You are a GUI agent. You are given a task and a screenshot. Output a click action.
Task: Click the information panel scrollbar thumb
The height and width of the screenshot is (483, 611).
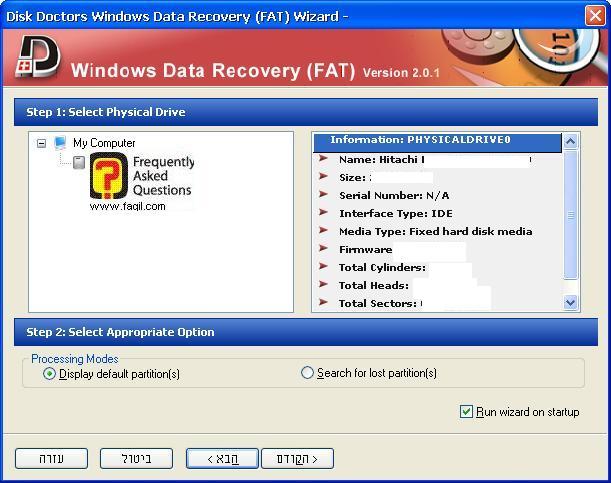(570, 214)
